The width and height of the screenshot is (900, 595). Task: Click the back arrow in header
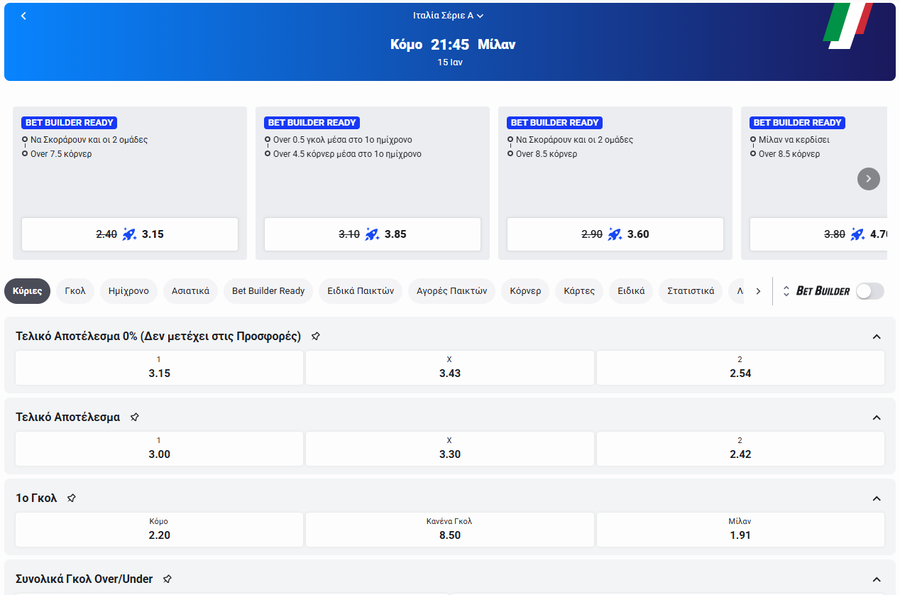[24, 16]
